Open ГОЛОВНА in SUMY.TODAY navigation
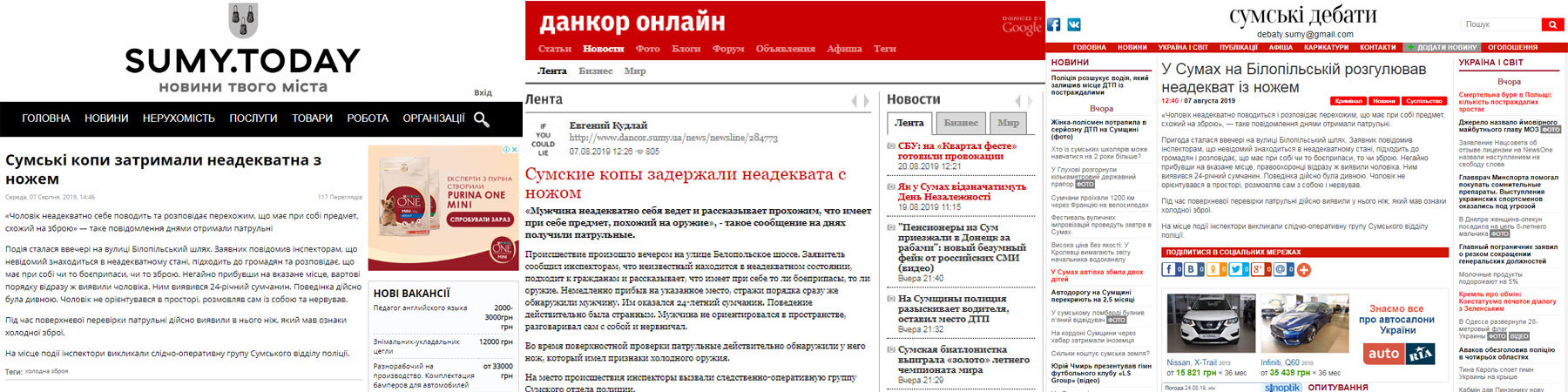This screenshot has width=1568, height=392. (x=46, y=118)
